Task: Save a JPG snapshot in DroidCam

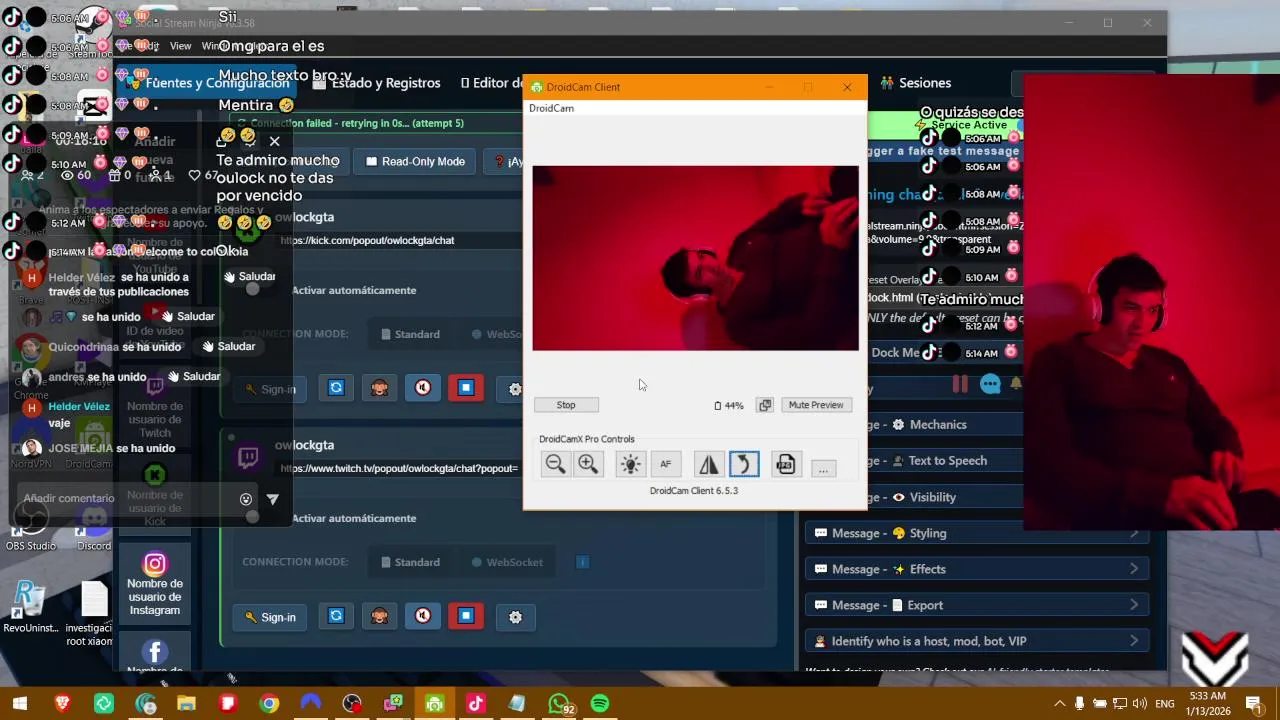Action: (786, 464)
